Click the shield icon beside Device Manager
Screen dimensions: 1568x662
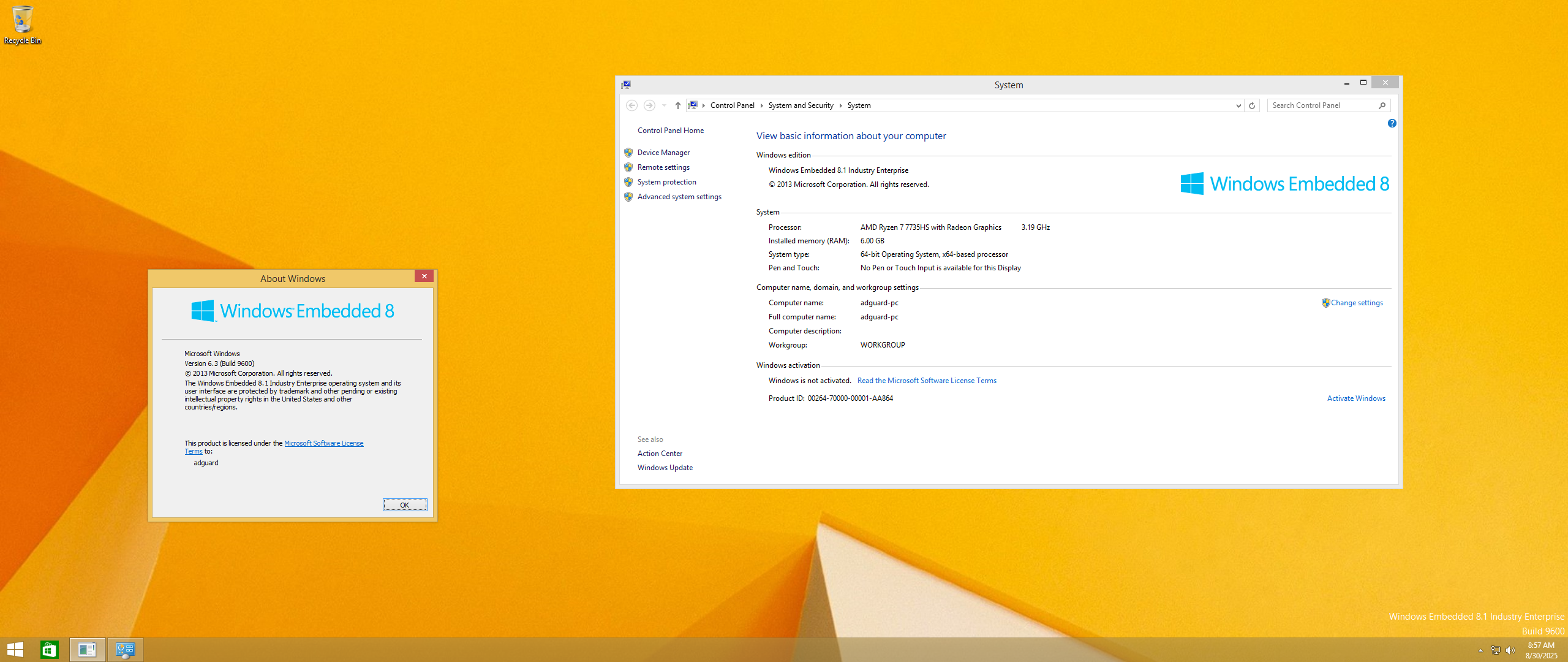628,153
